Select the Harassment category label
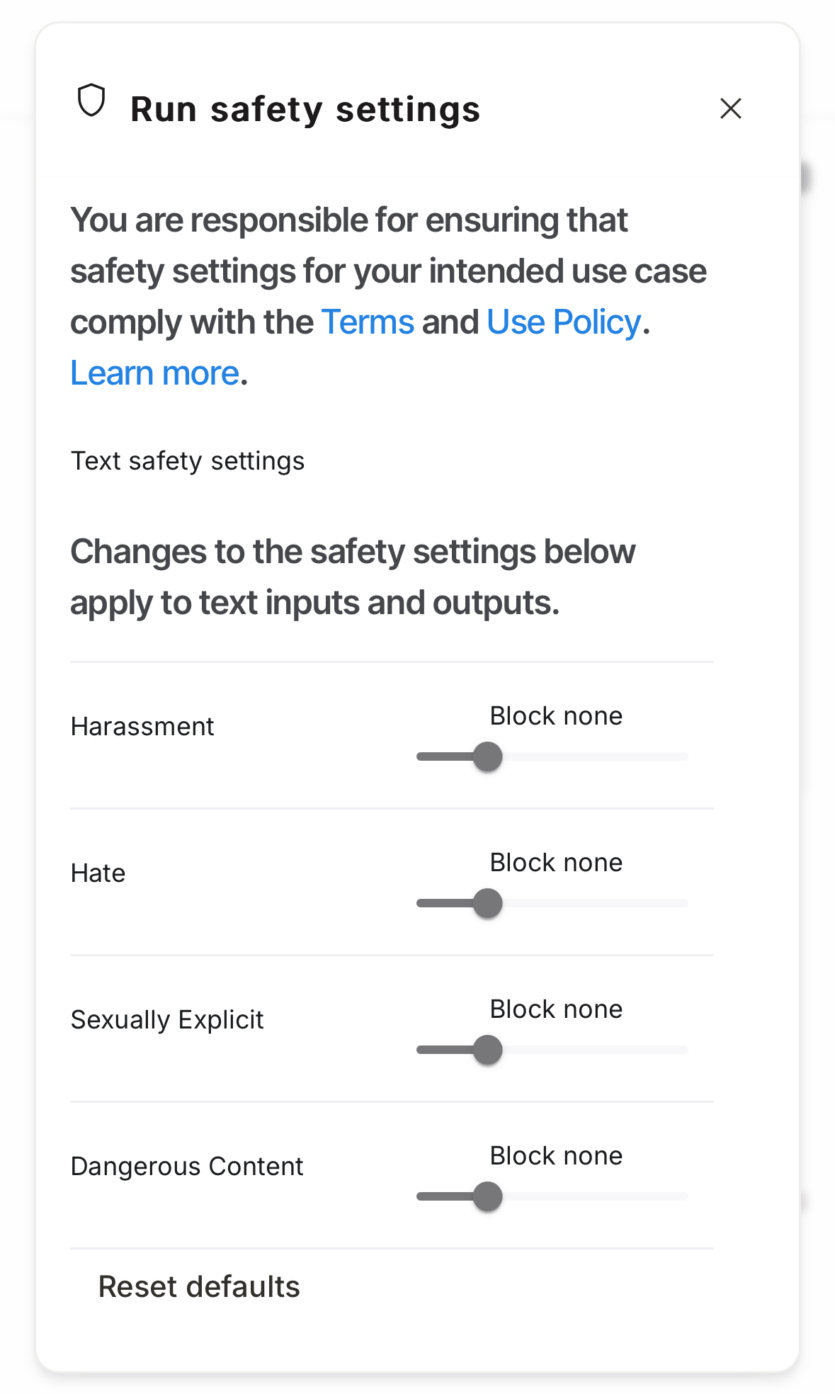Image resolution: width=835 pixels, height=1394 pixels. [x=142, y=726]
